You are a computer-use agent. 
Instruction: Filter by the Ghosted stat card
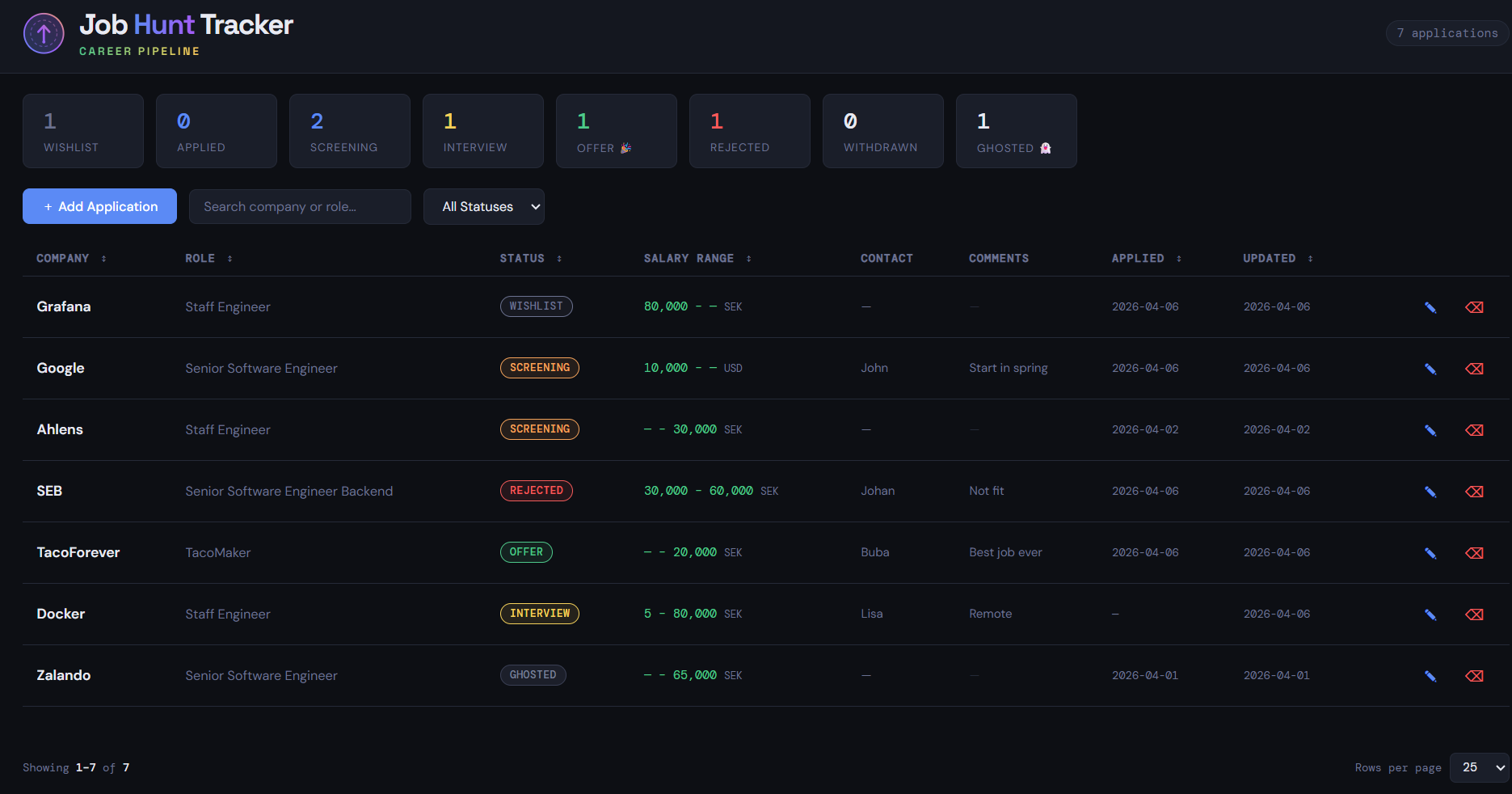point(1017,131)
